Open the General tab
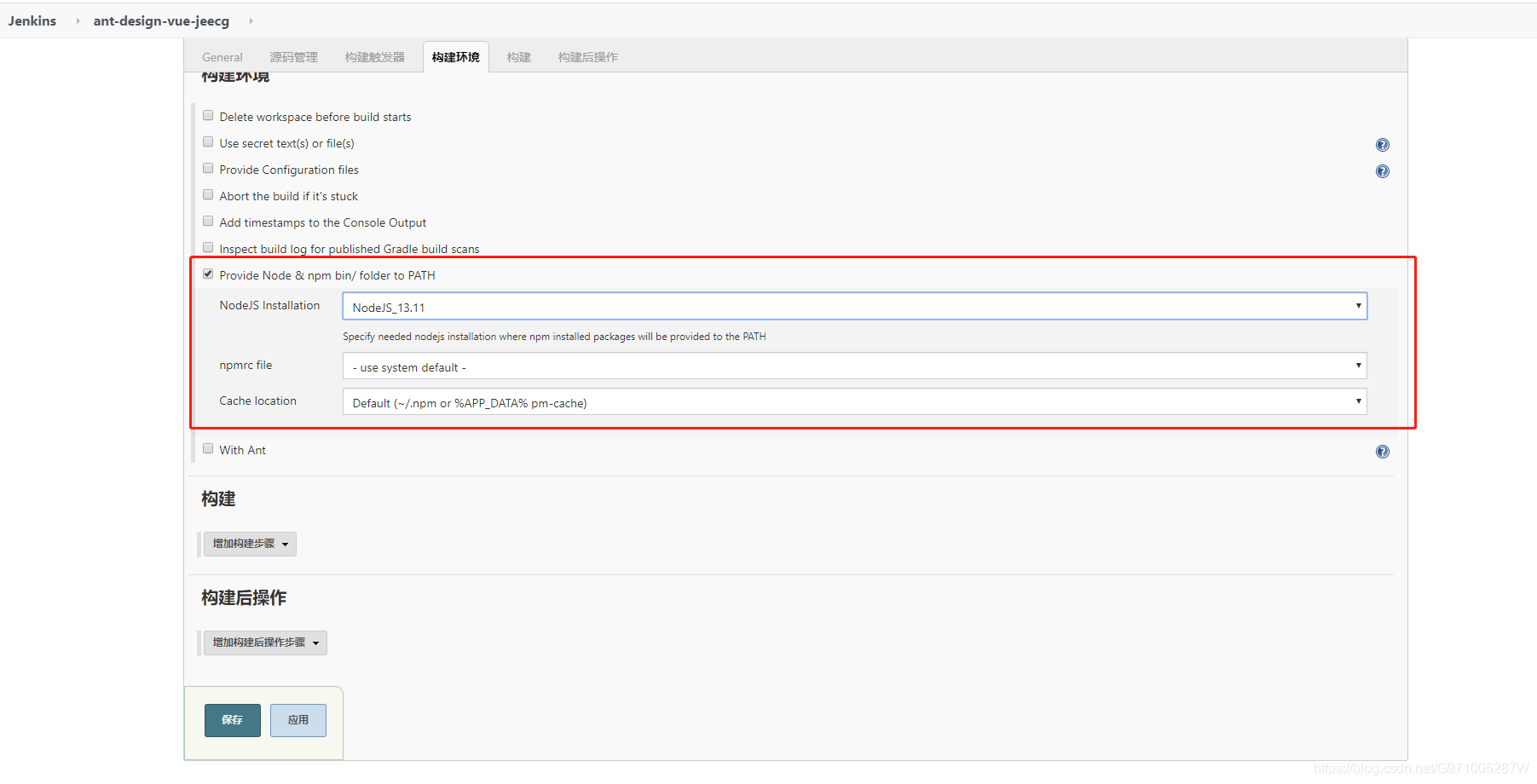This screenshot has height=784, width=1537. tap(222, 57)
